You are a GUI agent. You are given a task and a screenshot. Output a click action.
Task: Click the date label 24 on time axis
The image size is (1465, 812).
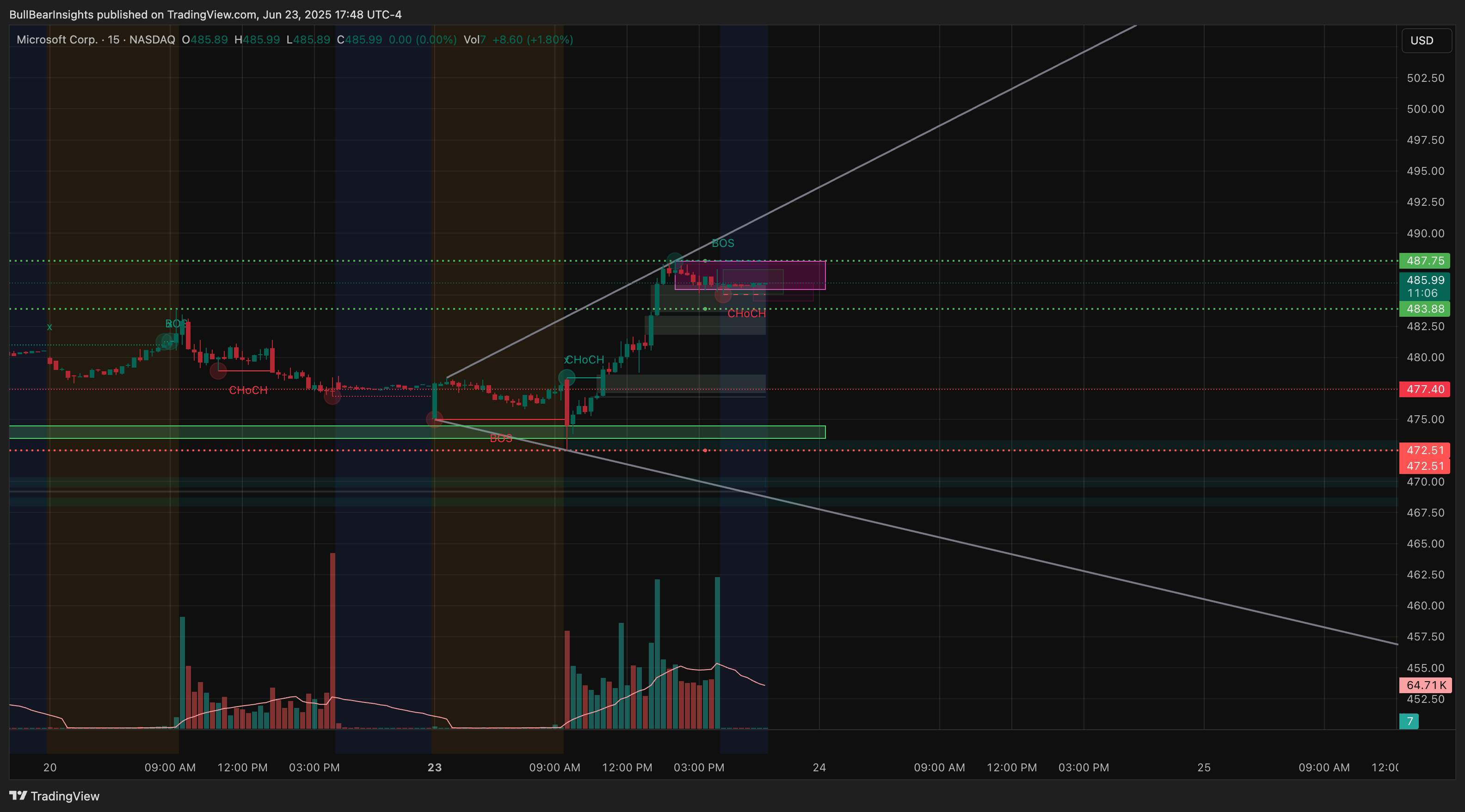pyautogui.click(x=819, y=767)
